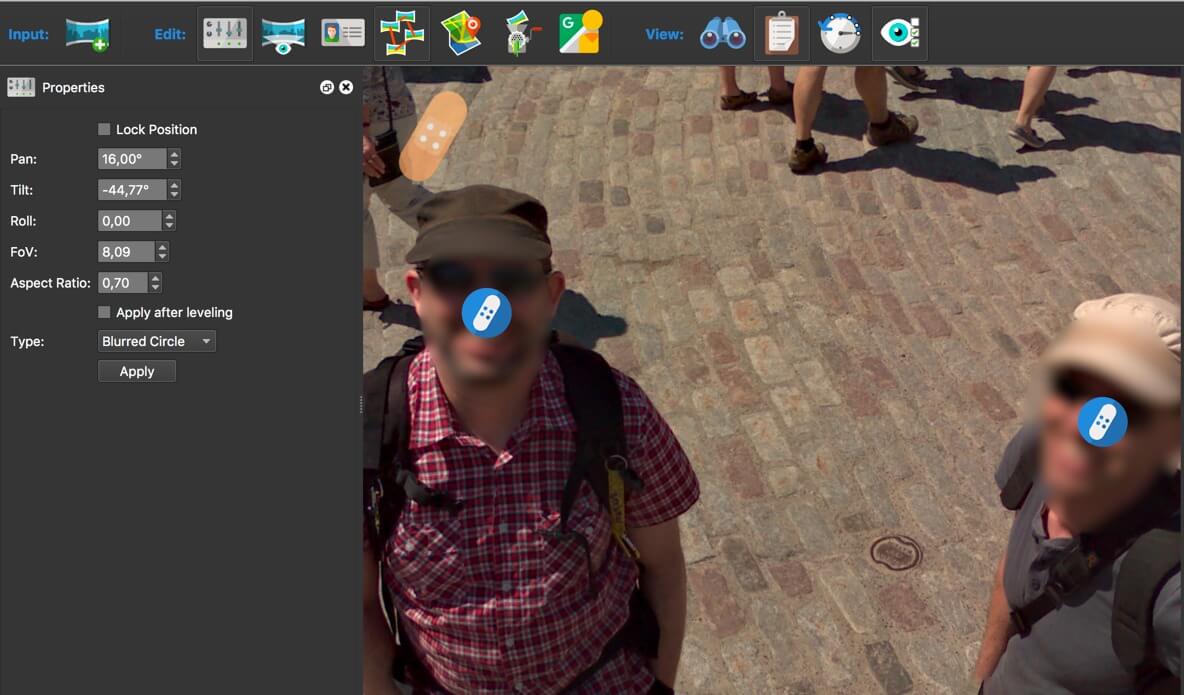Increase Aspect Ratio with stepper up arrow
Viewport: 1184px width, 695px height.
click(156, 278)
